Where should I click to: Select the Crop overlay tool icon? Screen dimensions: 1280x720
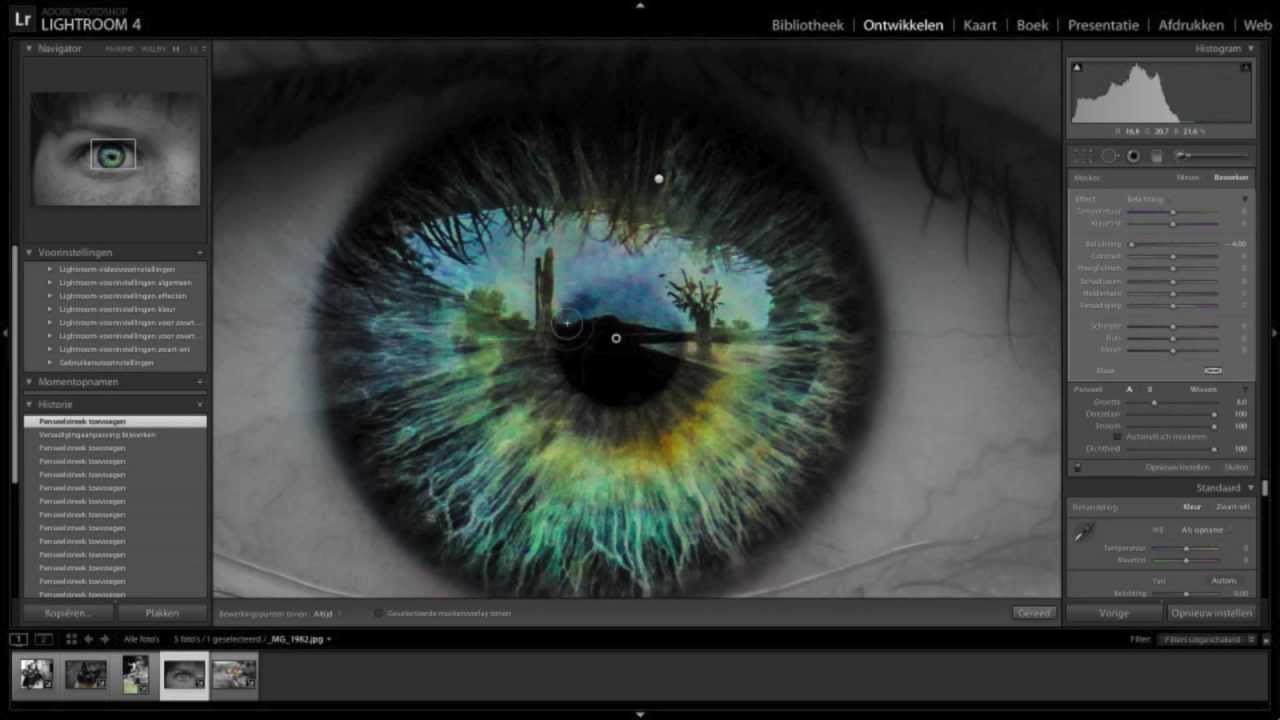pyautogui.click(x=1083, y=156)
